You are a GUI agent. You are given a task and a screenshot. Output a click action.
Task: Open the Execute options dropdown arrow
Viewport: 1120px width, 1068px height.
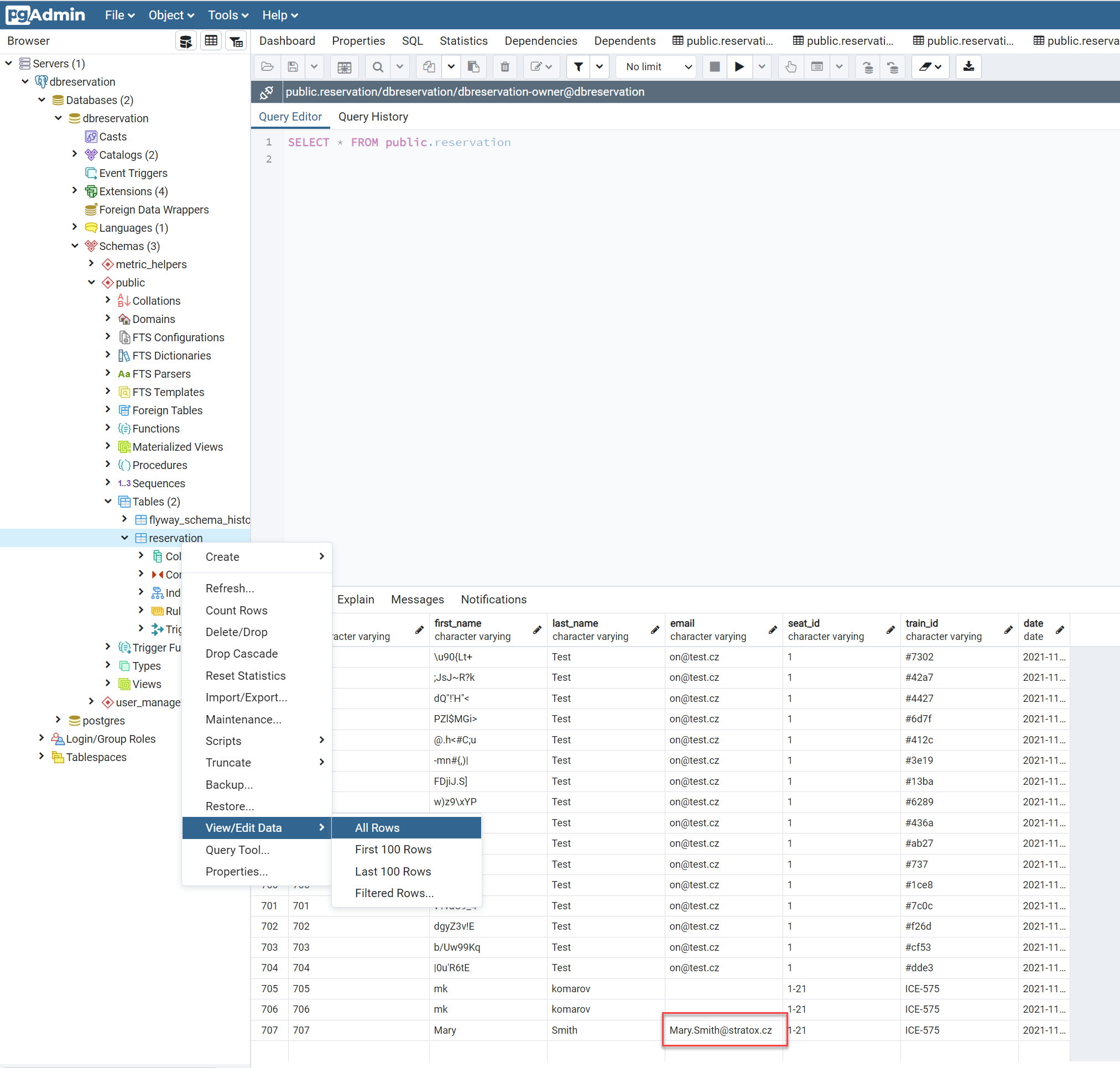[761, 66]
